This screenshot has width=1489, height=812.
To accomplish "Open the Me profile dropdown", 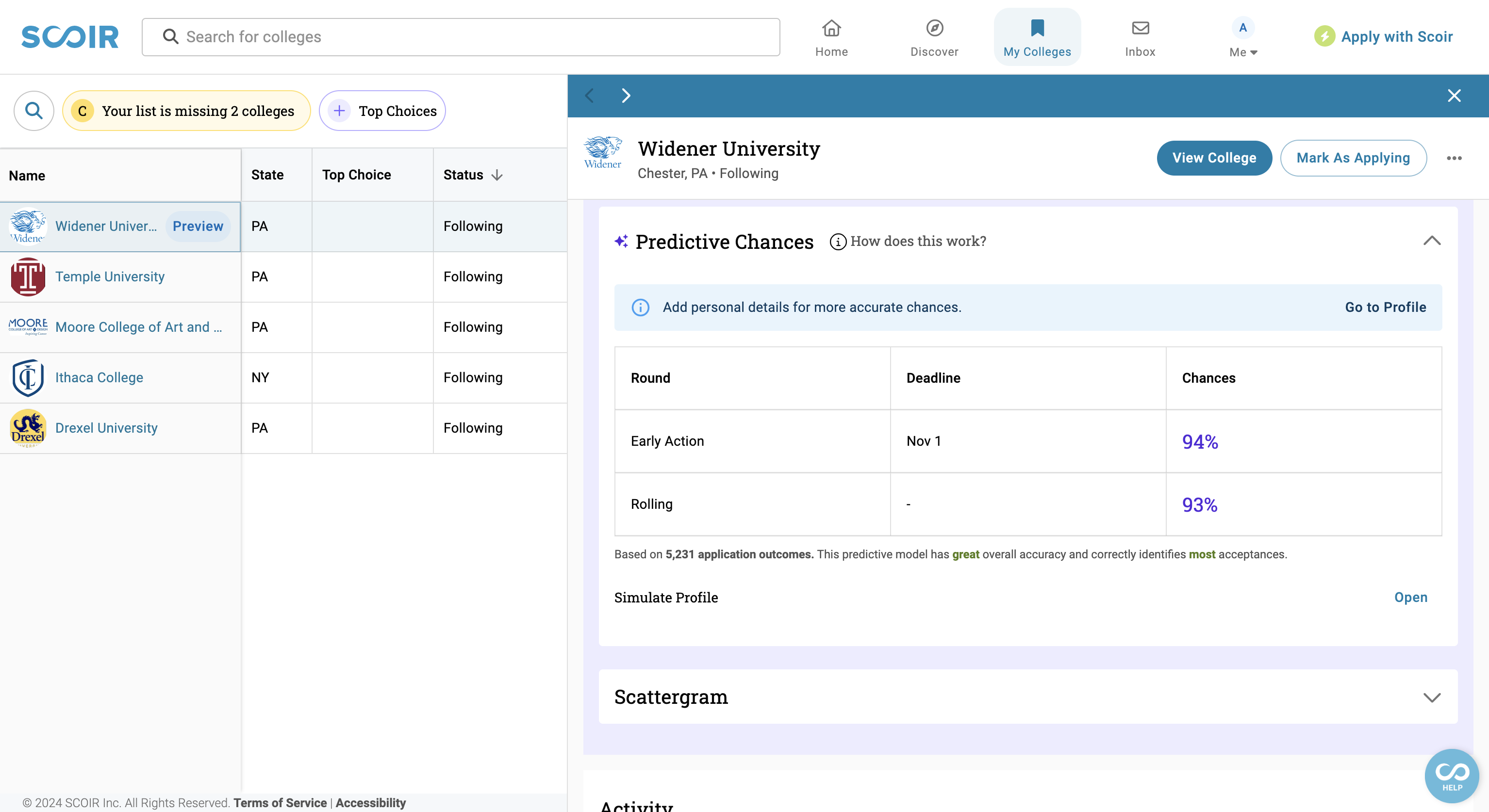I will click(1243, 37).
